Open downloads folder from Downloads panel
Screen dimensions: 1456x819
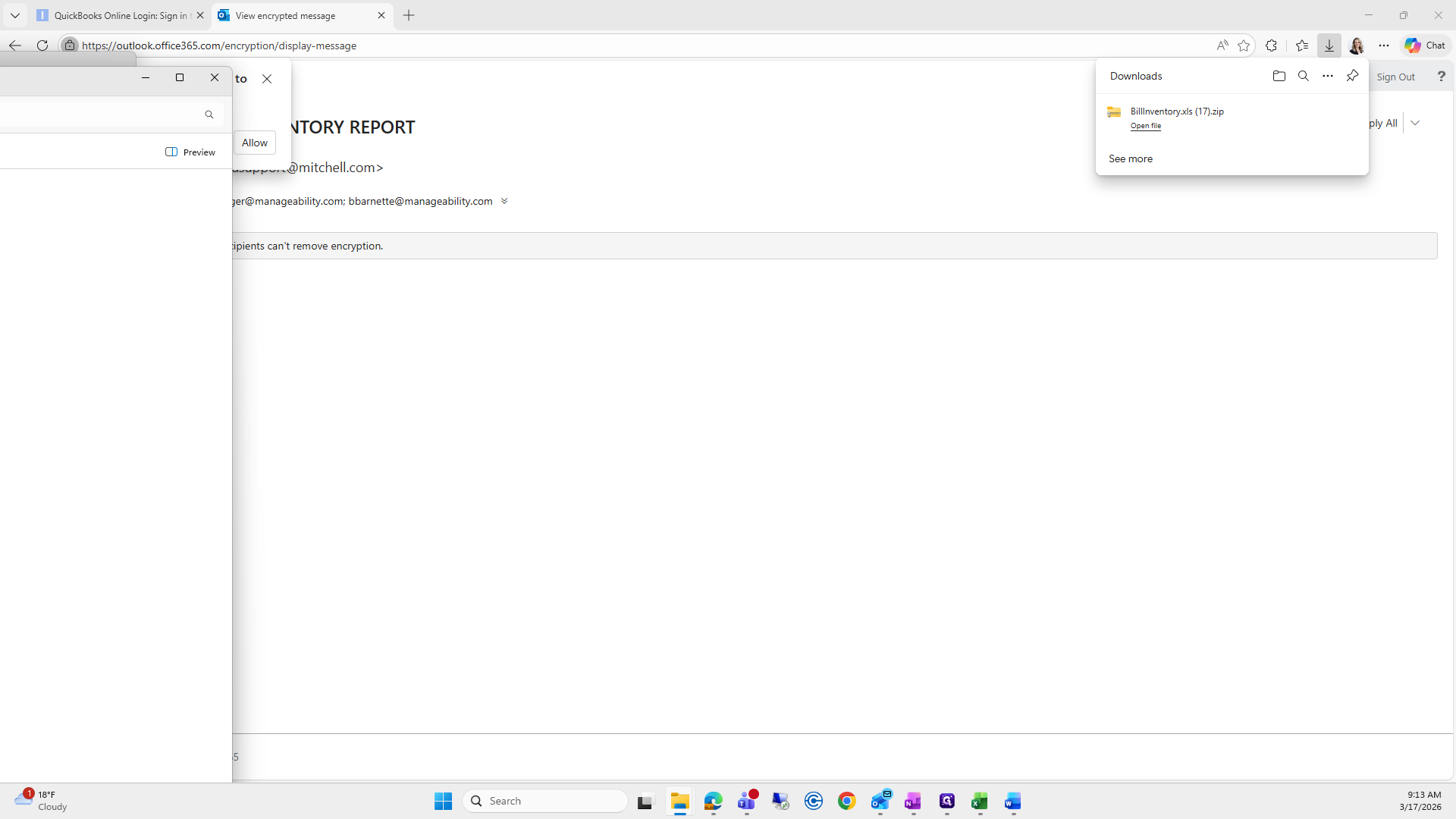[x=1279, y=76]
